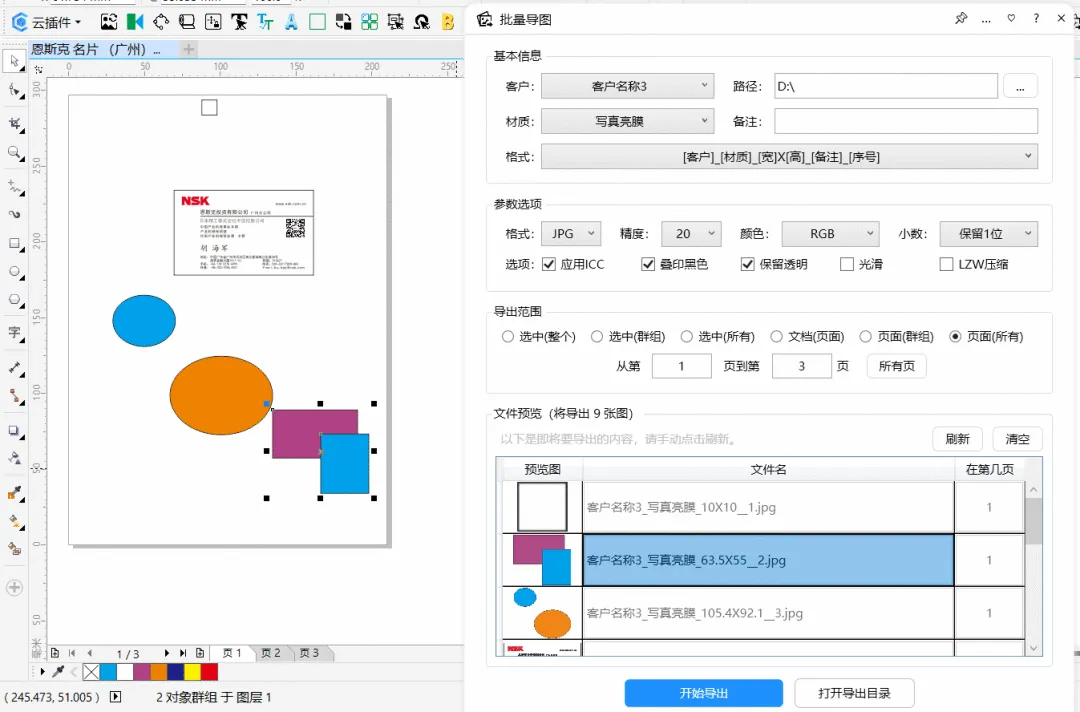This screenshot has height=712, width=1080.
Task: Select the Polygon tool in toolbox
Action: point(14,300)
